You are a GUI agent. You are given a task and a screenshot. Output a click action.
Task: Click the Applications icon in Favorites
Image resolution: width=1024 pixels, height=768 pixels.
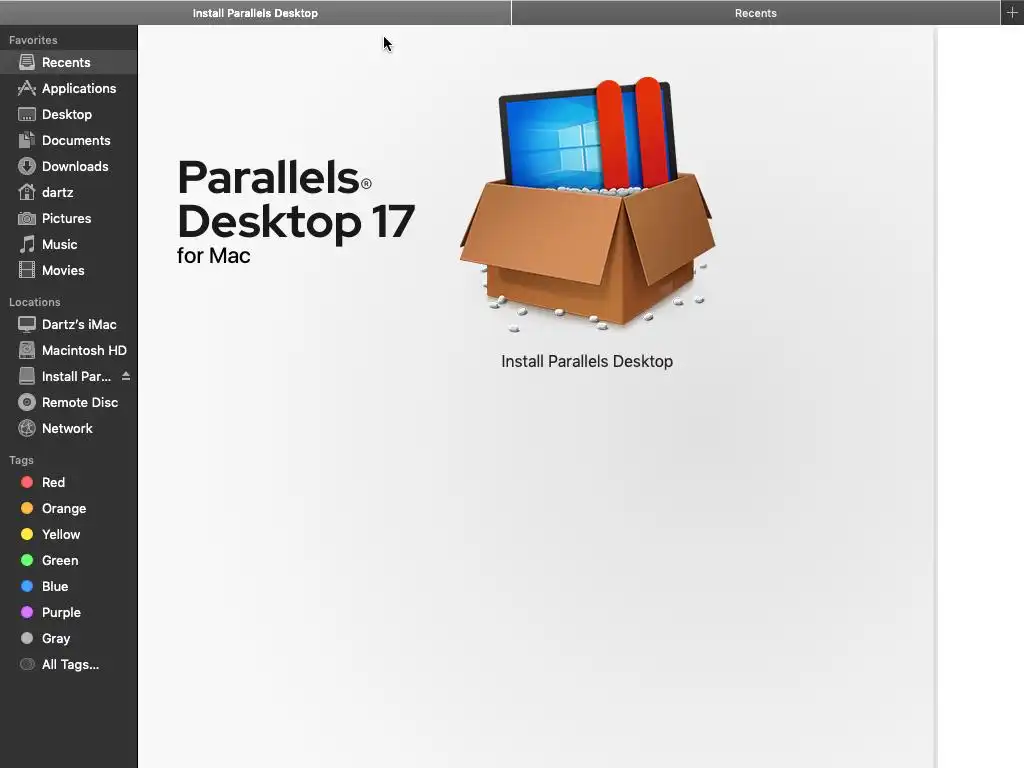27,88
